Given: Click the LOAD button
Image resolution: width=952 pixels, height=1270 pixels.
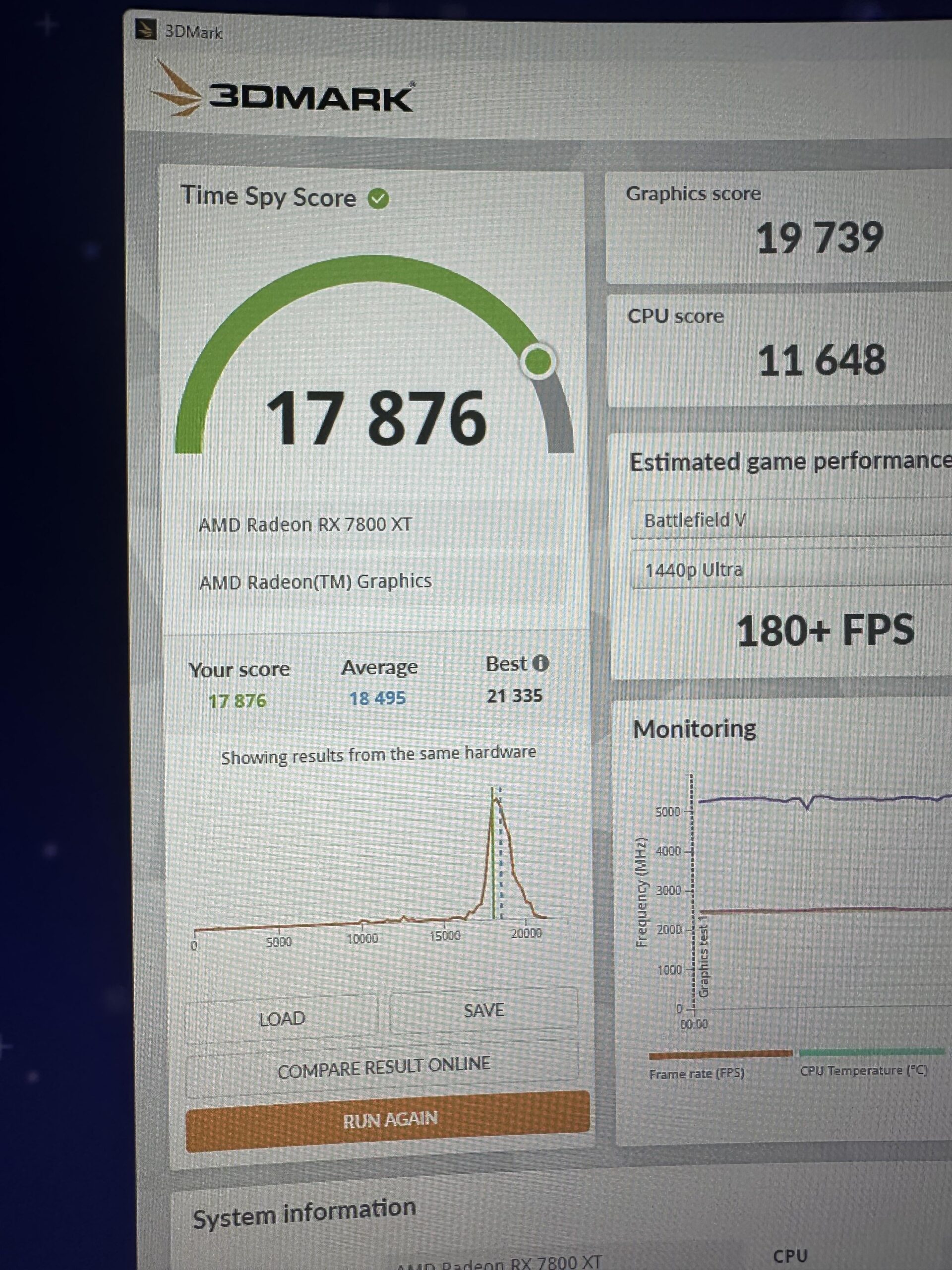Looking at the screenshot, I should [x=282, y=1019].
